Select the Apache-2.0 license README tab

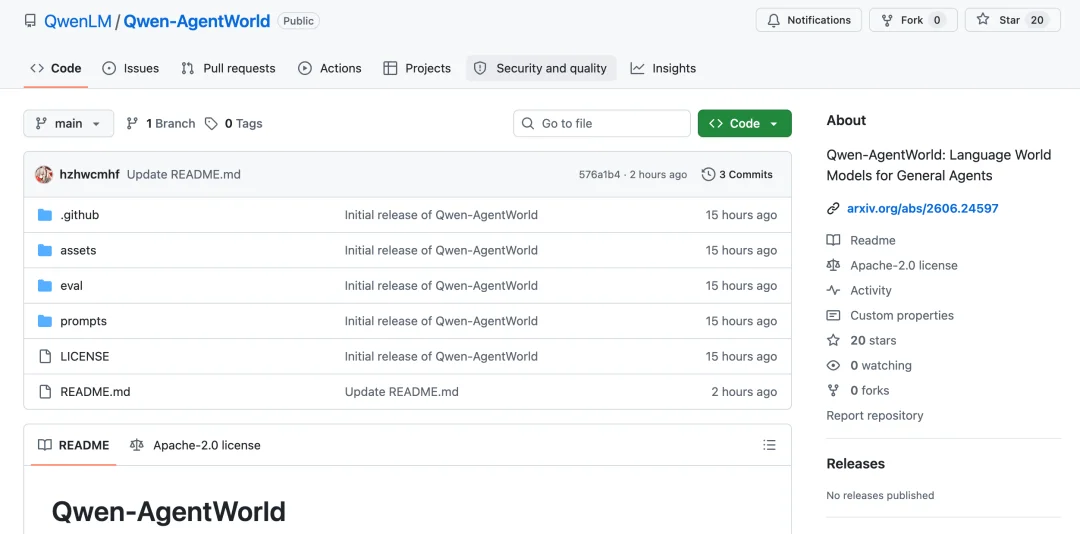tap(196, 445)
